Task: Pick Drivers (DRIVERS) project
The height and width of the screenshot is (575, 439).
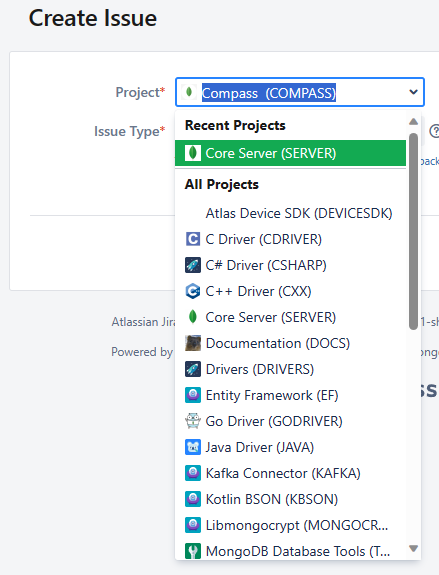Action: point(290,370)
